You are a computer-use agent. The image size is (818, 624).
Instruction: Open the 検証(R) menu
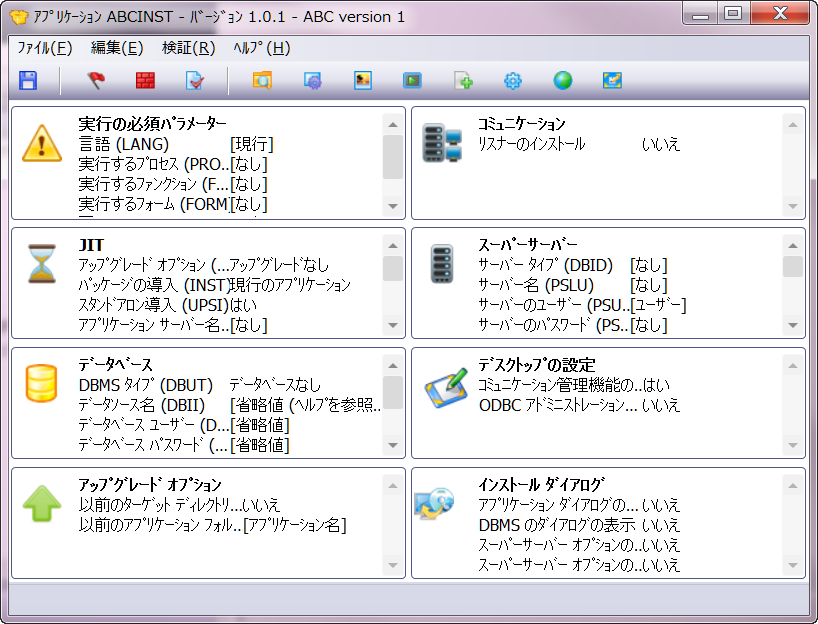click(188, 48)
